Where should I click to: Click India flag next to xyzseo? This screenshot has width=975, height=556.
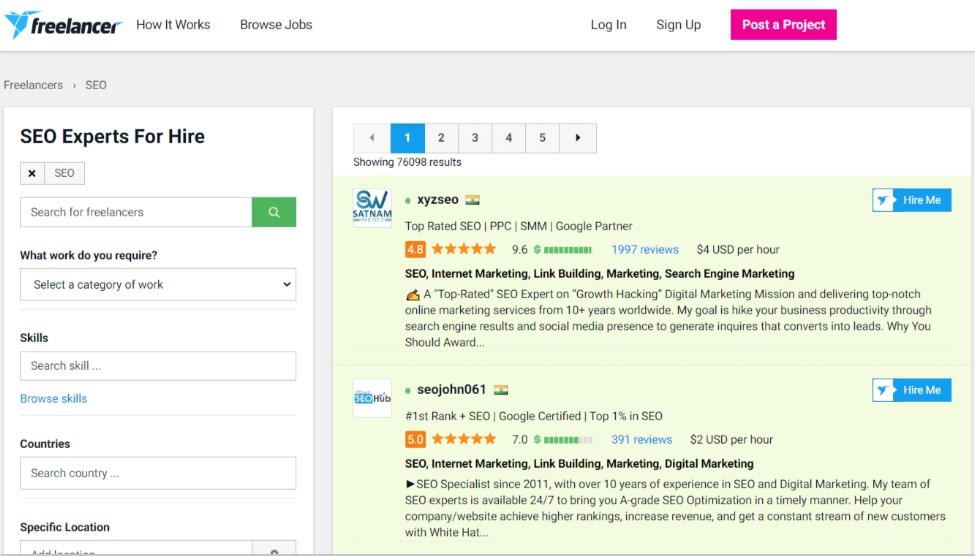point(473,200)
